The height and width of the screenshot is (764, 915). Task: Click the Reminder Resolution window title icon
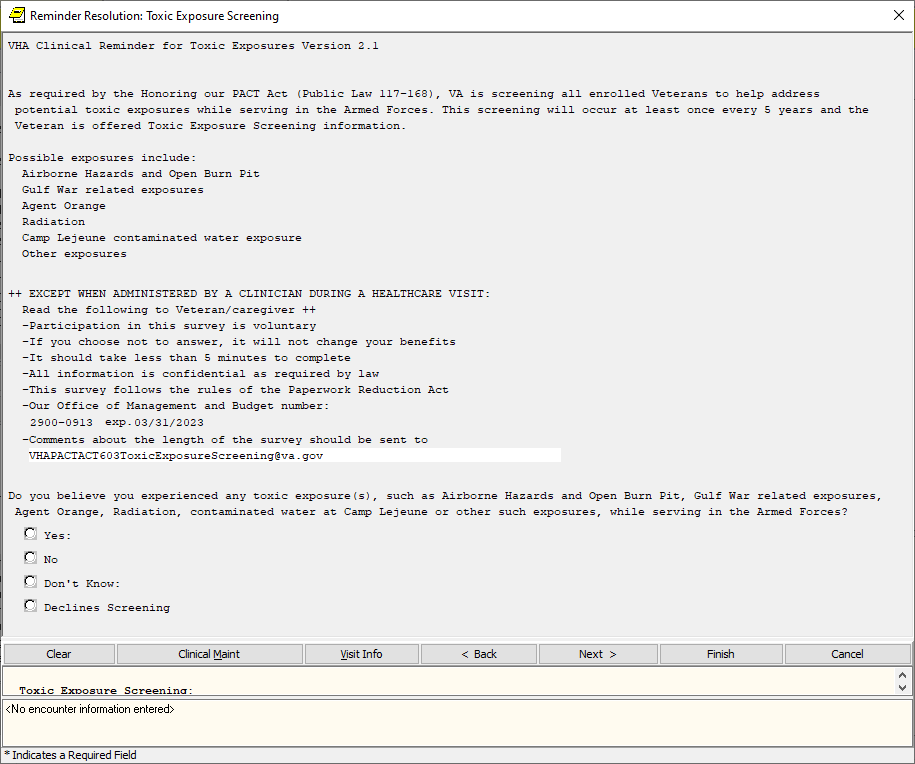[16, 15]
